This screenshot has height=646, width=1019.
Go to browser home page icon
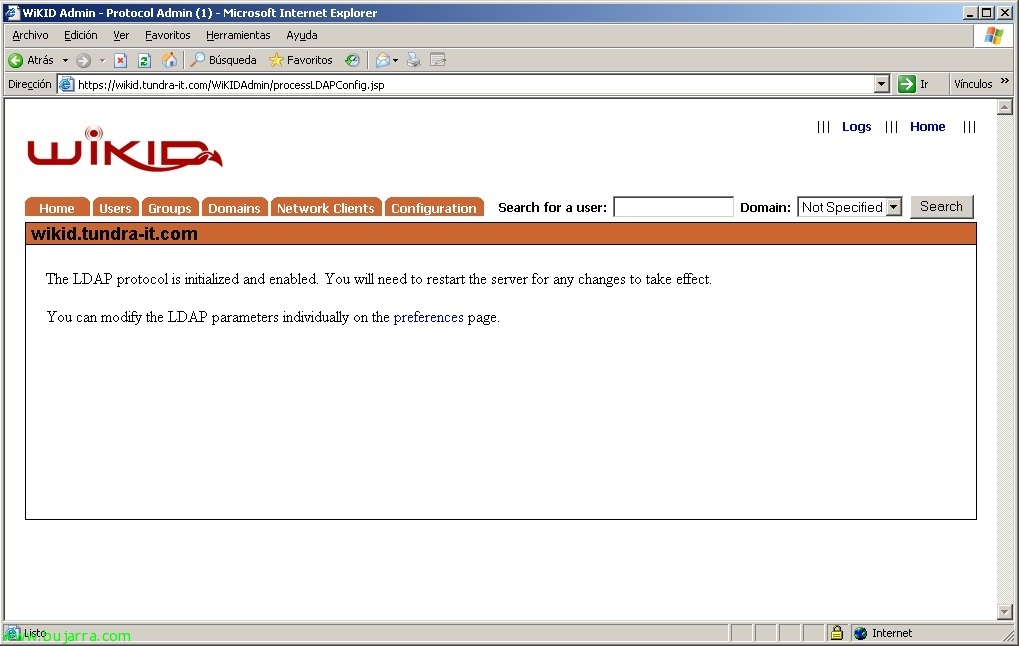click(169, 60)
